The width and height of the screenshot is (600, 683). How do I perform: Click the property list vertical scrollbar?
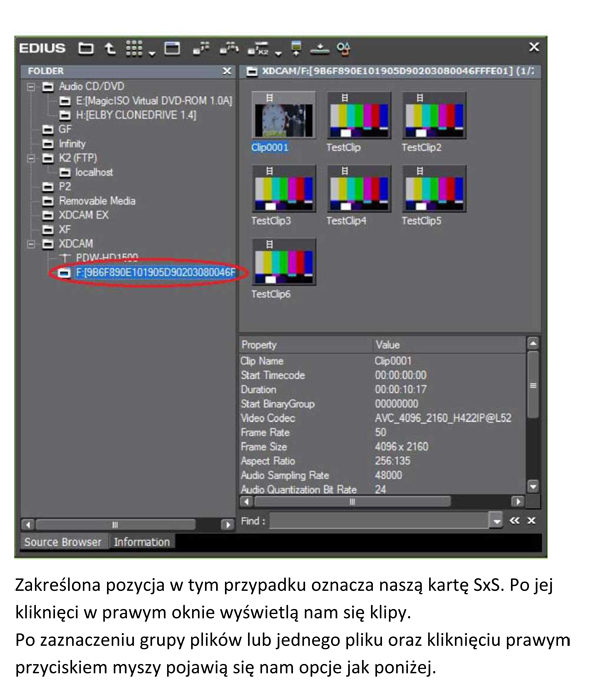pos(532,385)
